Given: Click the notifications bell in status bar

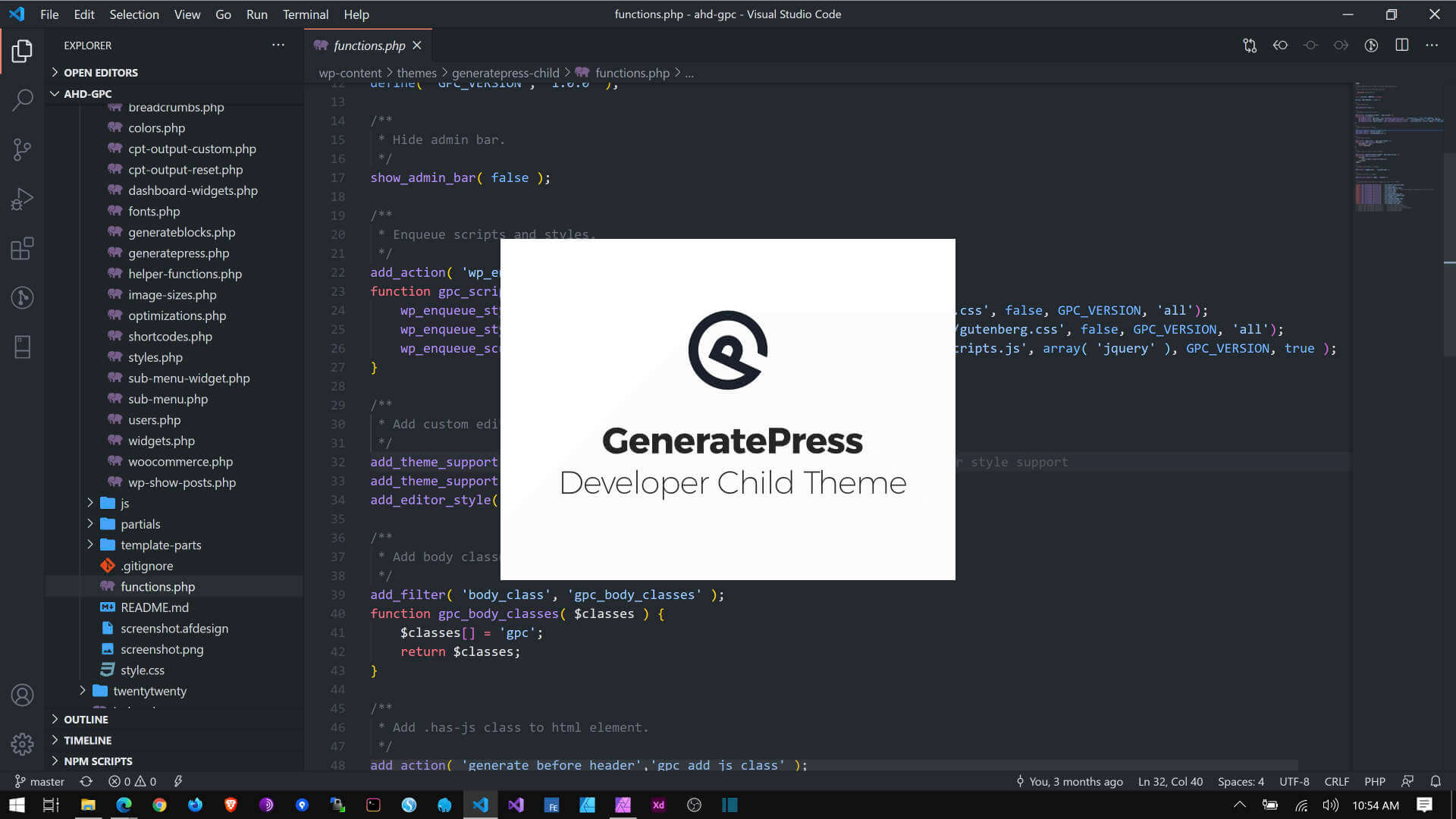Looking at the screenshot, I should pos(1436,781).
